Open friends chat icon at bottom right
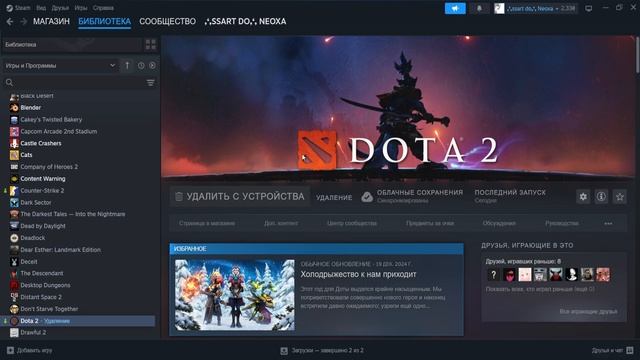This screenshot has height=360, width=640. click(630, 350)
